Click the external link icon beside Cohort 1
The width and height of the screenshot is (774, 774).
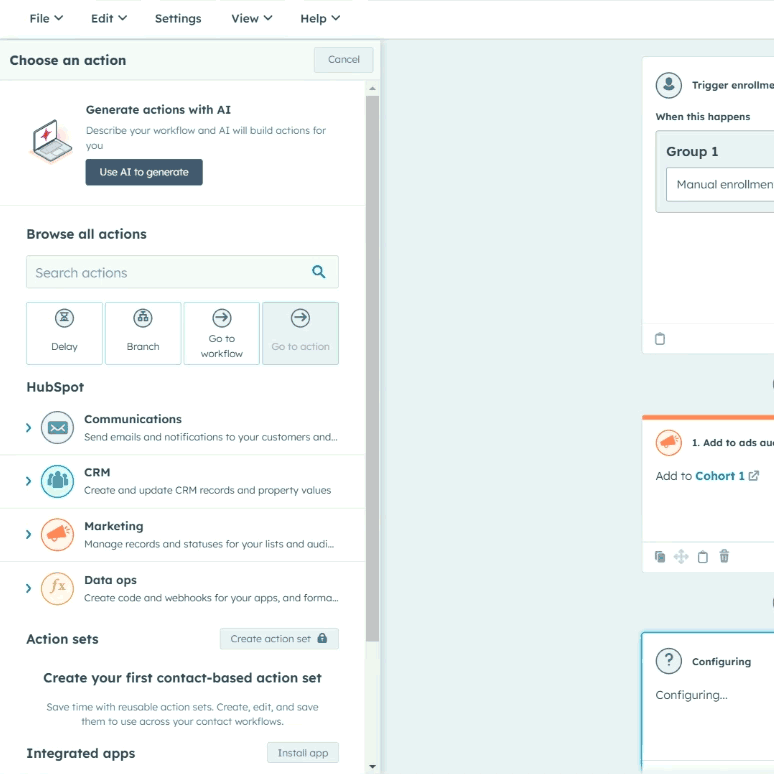754,476
